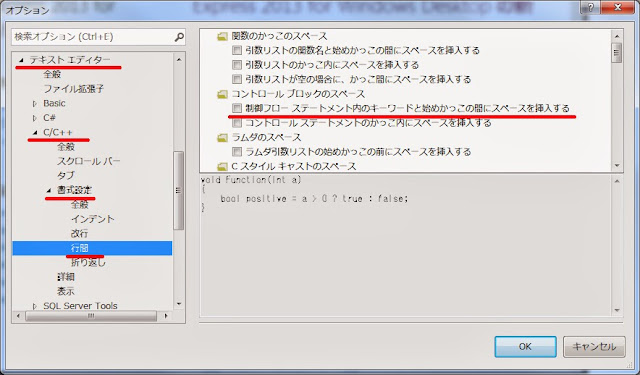Select ファイル拡張子 in the tree
The image size is (640, 375).
(x=73, y=89)
